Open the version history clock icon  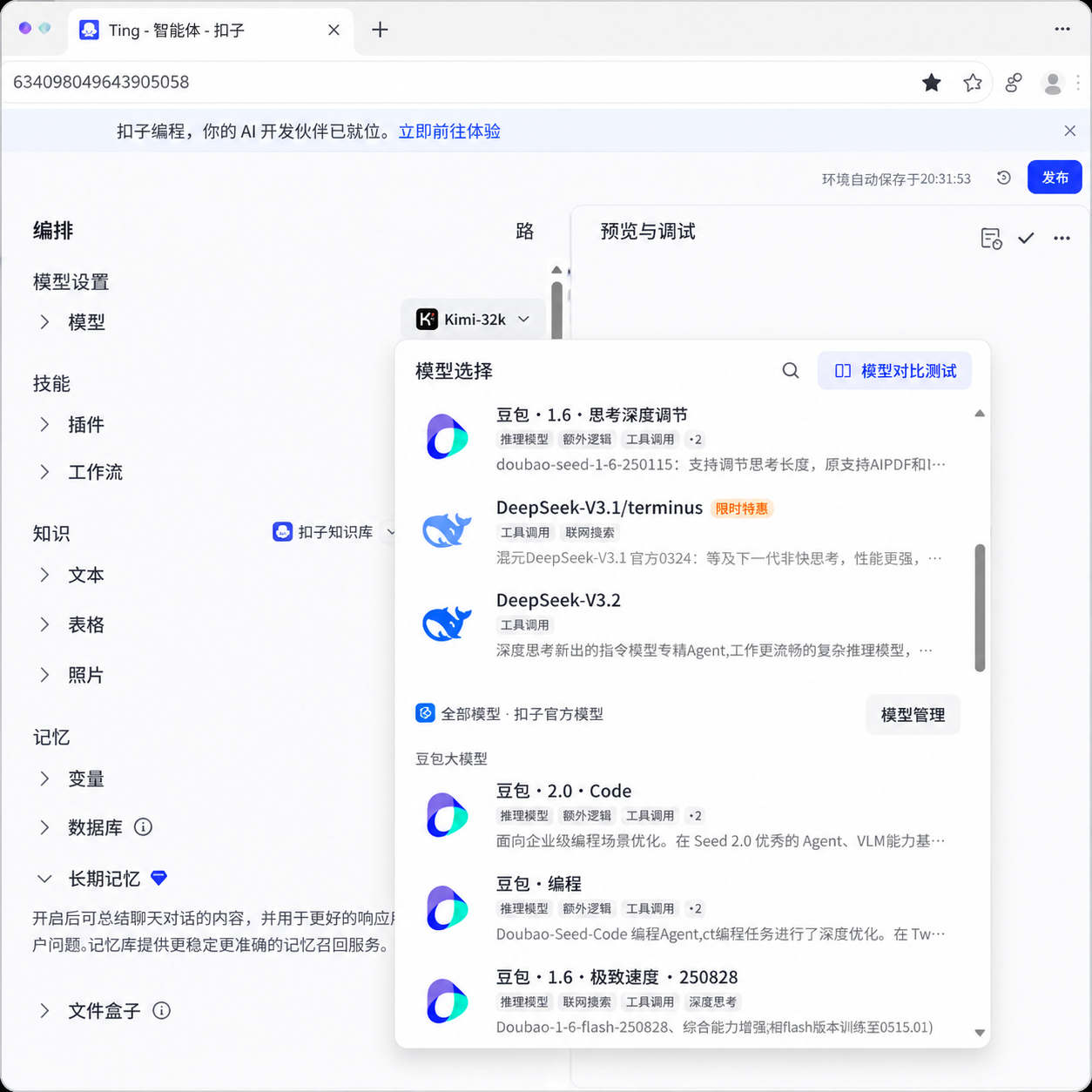[1004, 178]
